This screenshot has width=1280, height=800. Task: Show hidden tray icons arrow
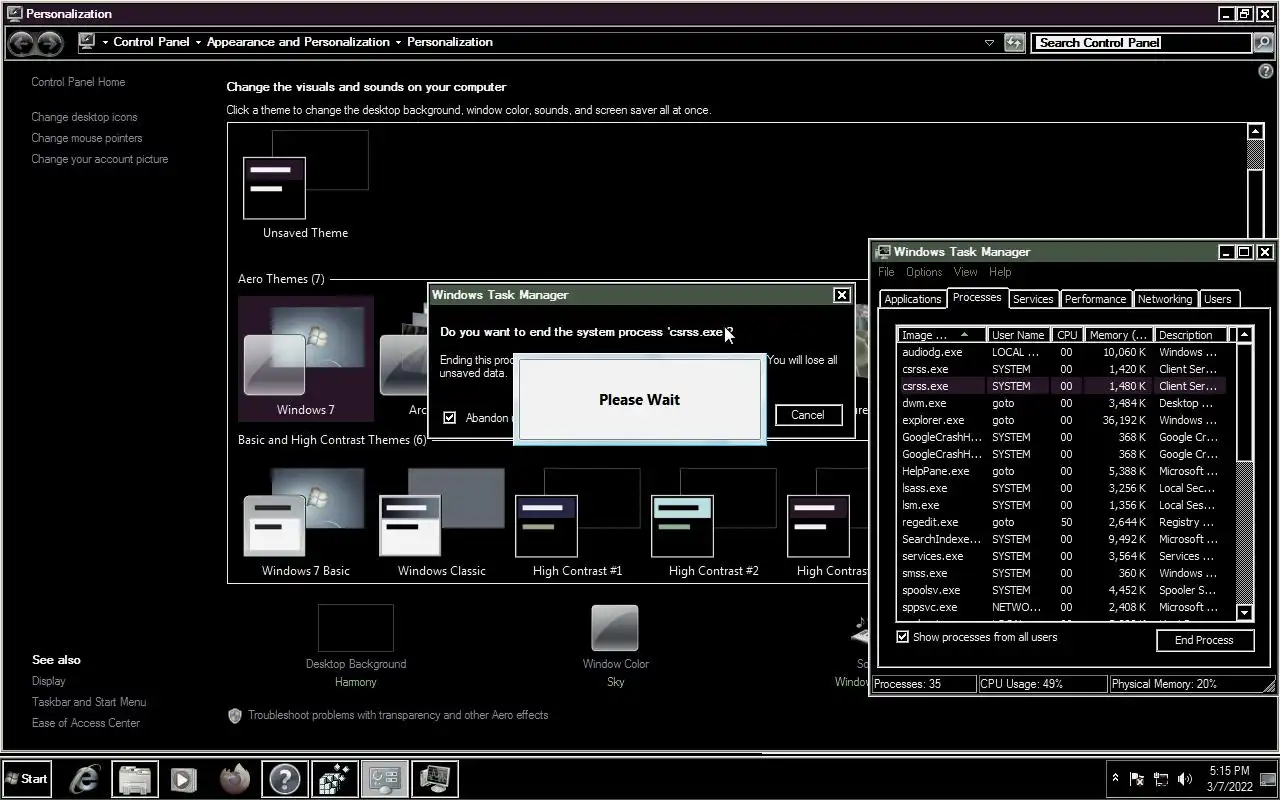tap(1115, 779)
